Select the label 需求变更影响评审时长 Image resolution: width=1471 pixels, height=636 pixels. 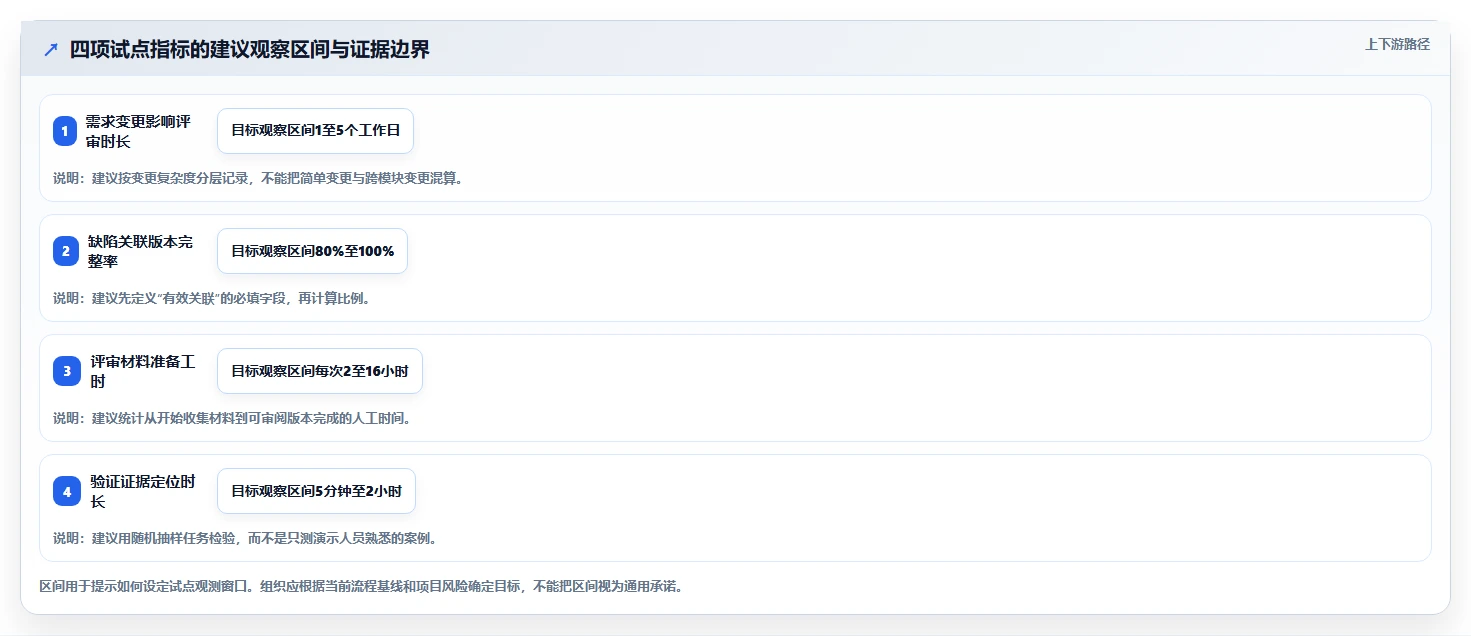point(138,131)
